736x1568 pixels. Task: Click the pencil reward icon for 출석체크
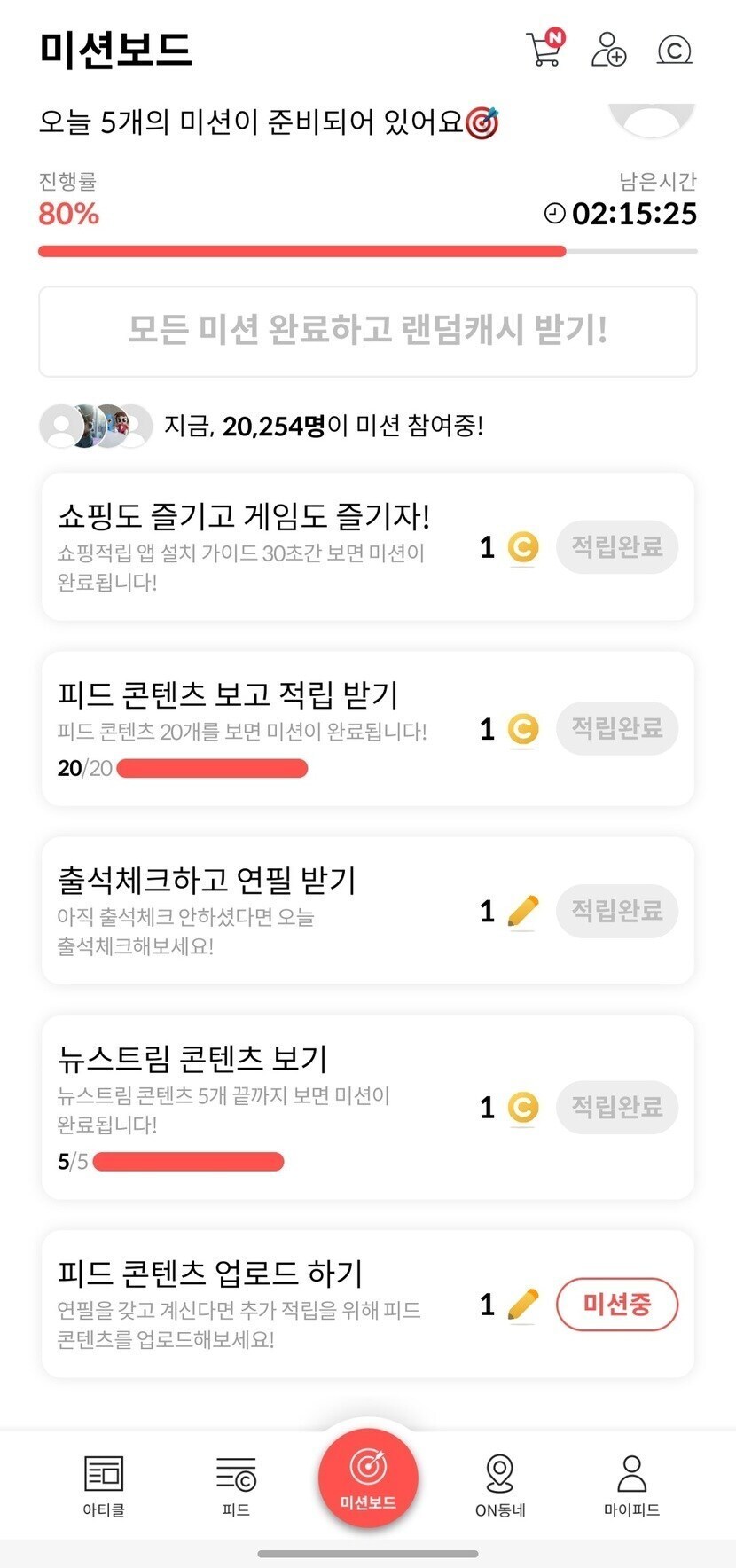click(523, 911)
